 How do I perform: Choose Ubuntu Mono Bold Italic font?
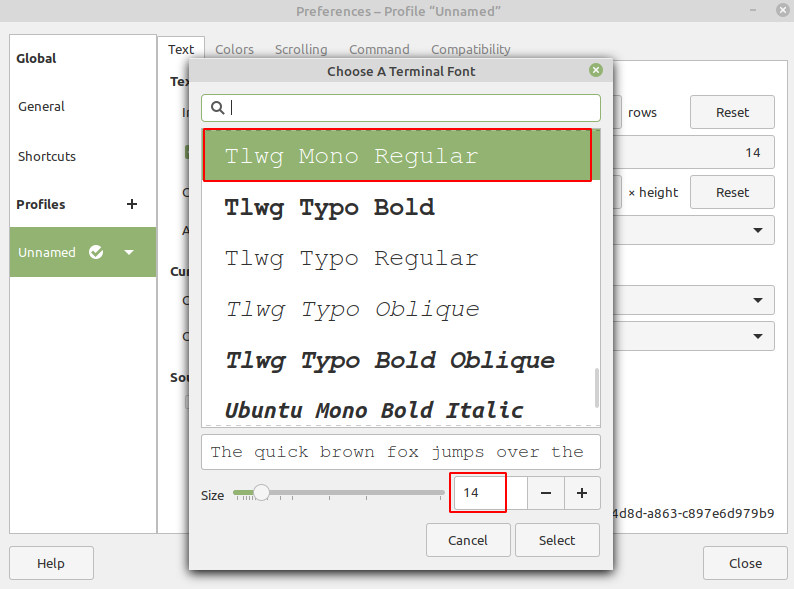pos(374,410)
